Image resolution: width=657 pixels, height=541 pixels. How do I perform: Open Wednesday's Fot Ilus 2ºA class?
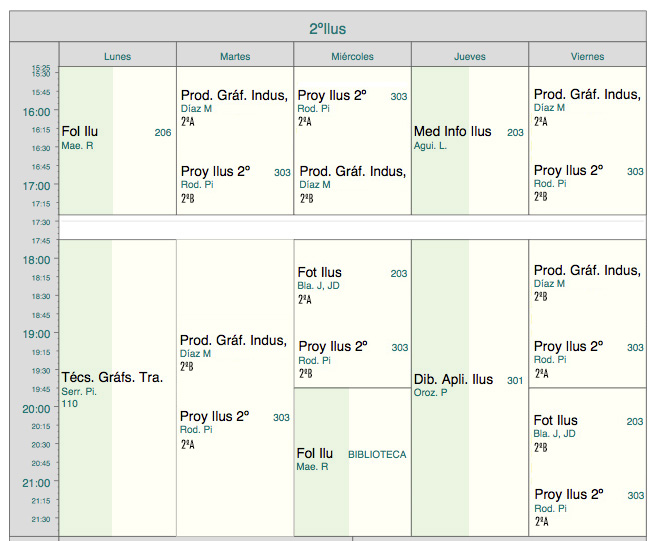pos(320,272)
